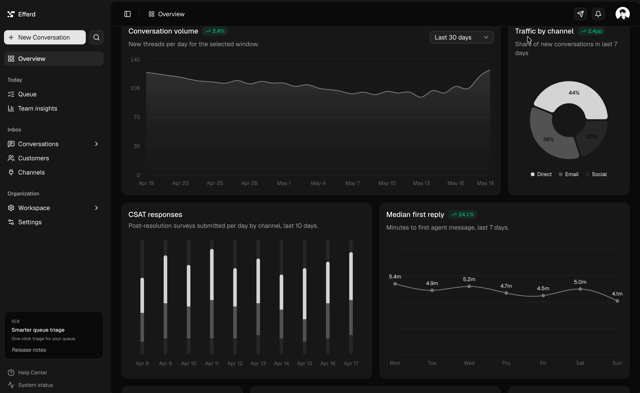Click the System status pulse icon

click(11, 385)
